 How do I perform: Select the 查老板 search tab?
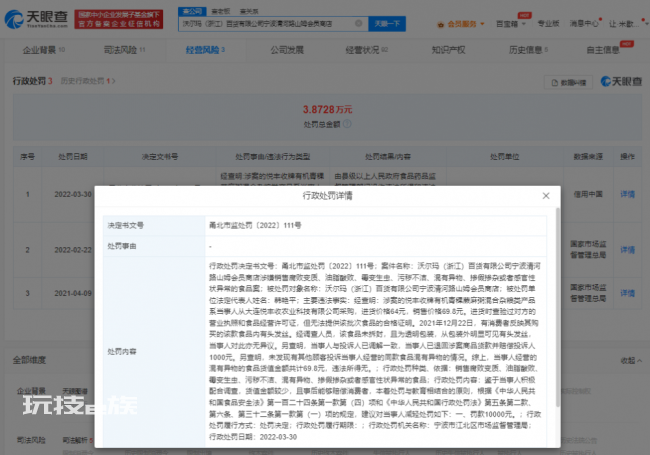221,11
